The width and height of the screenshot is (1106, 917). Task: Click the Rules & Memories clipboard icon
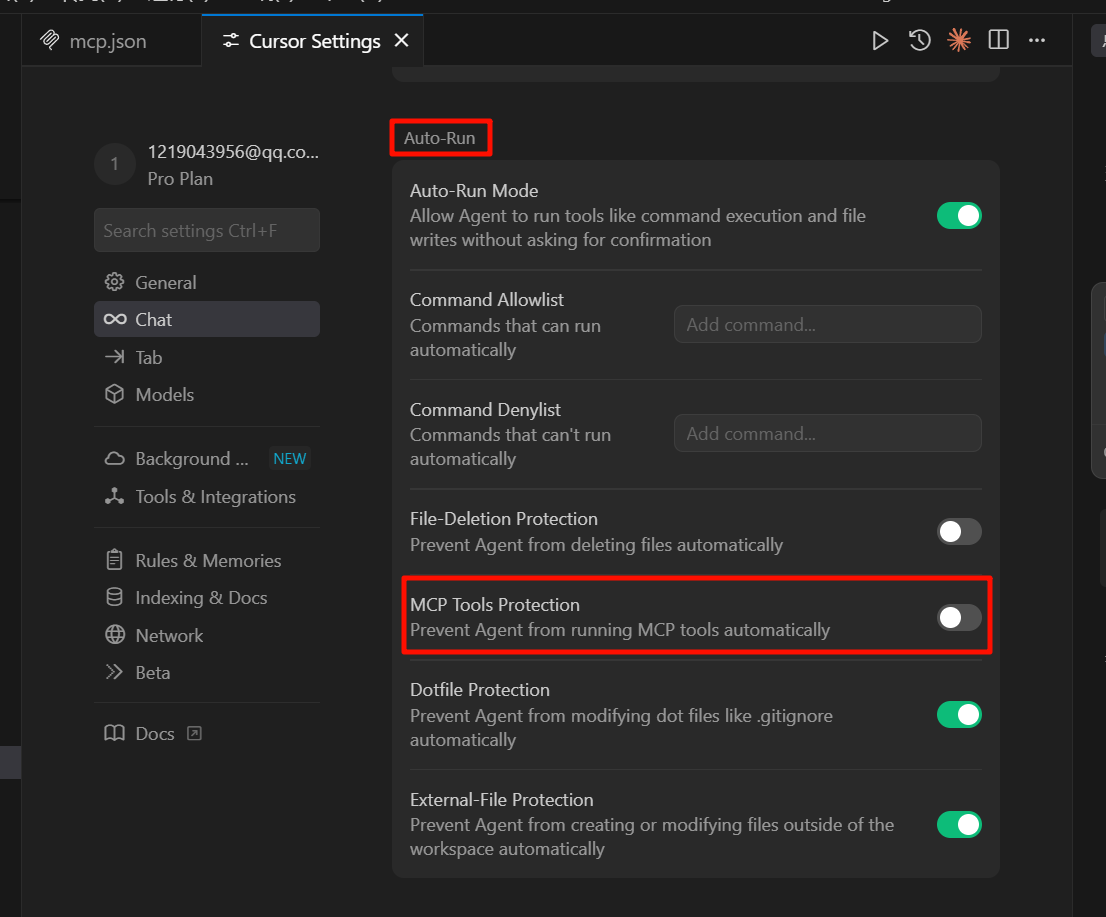114,560
